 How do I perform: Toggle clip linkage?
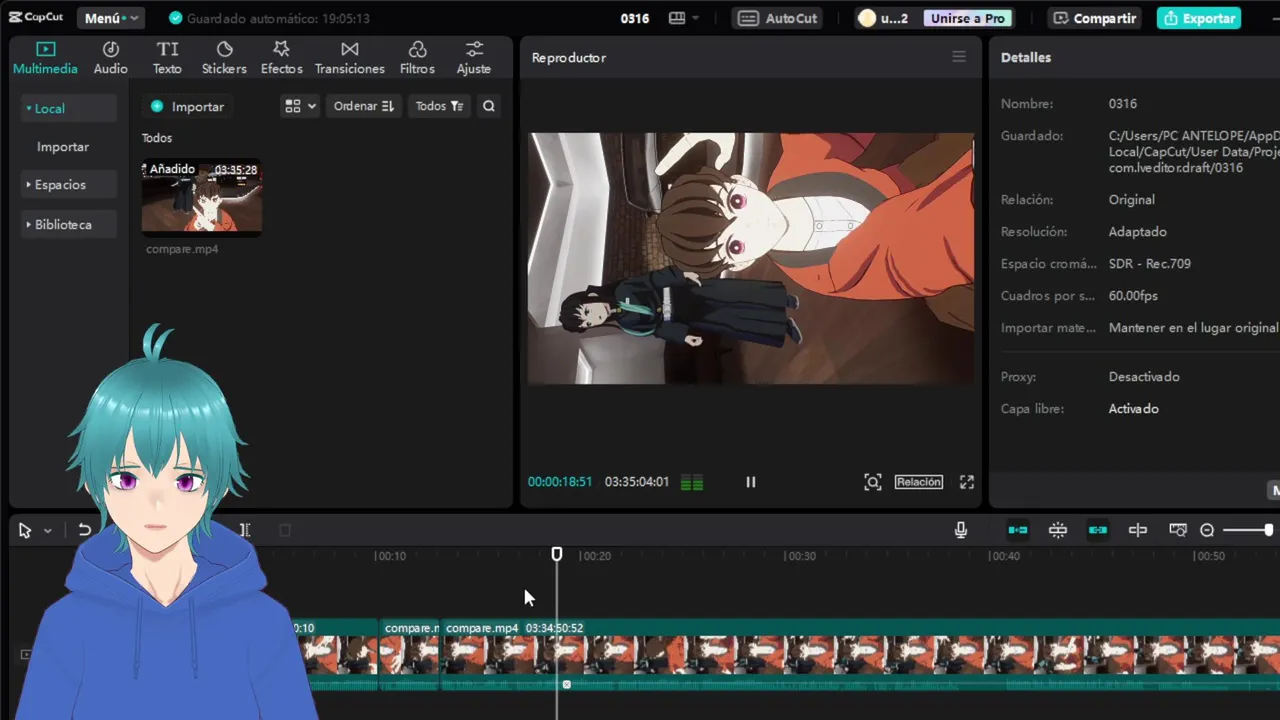pyautogui.click(x=1098, y=530)
